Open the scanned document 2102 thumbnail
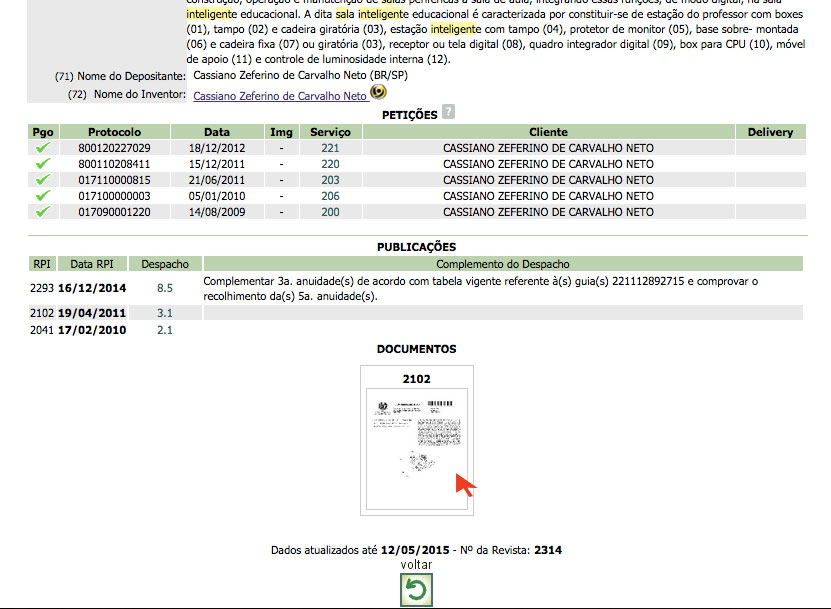 pyautogui.click(x=416, y=448)
